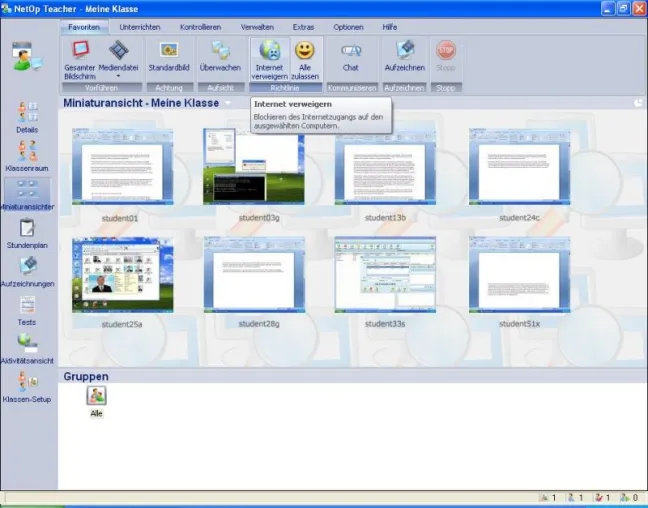648x508 pixels.
Task: Open Aufzeichnungen in sidebar
Action: (27, 272)
